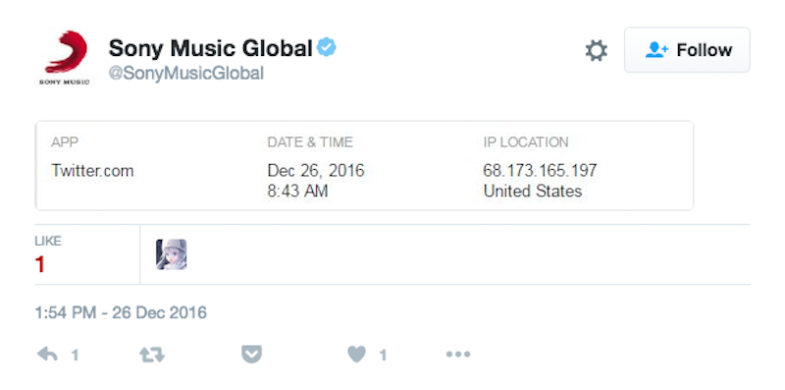The height and width of the screenshot is (390, 785).
Task: Retweet this tweet
Action: tap(152, 355)
